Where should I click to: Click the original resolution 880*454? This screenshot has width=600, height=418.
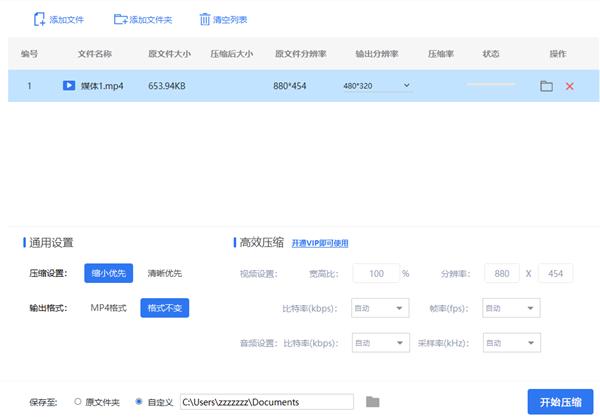[x=290, y=86]
